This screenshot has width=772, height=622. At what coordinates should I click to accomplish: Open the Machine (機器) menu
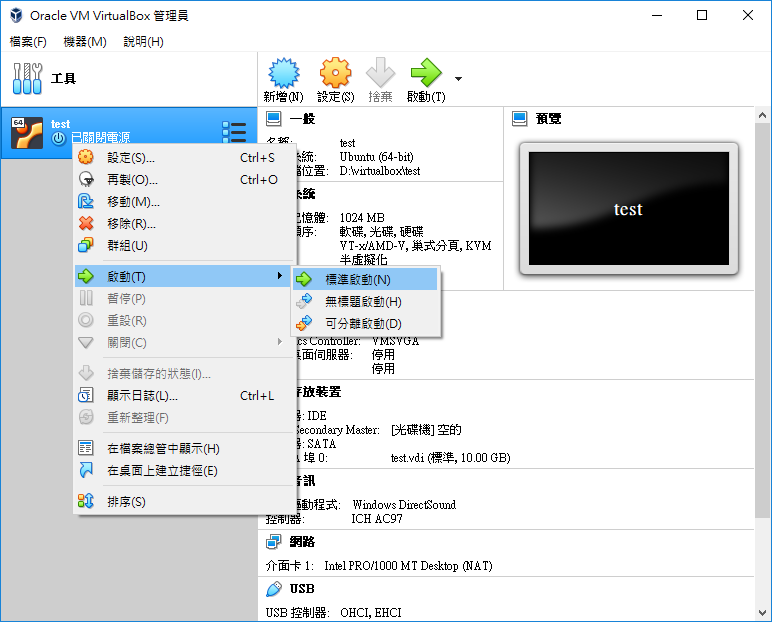[85, 42]
